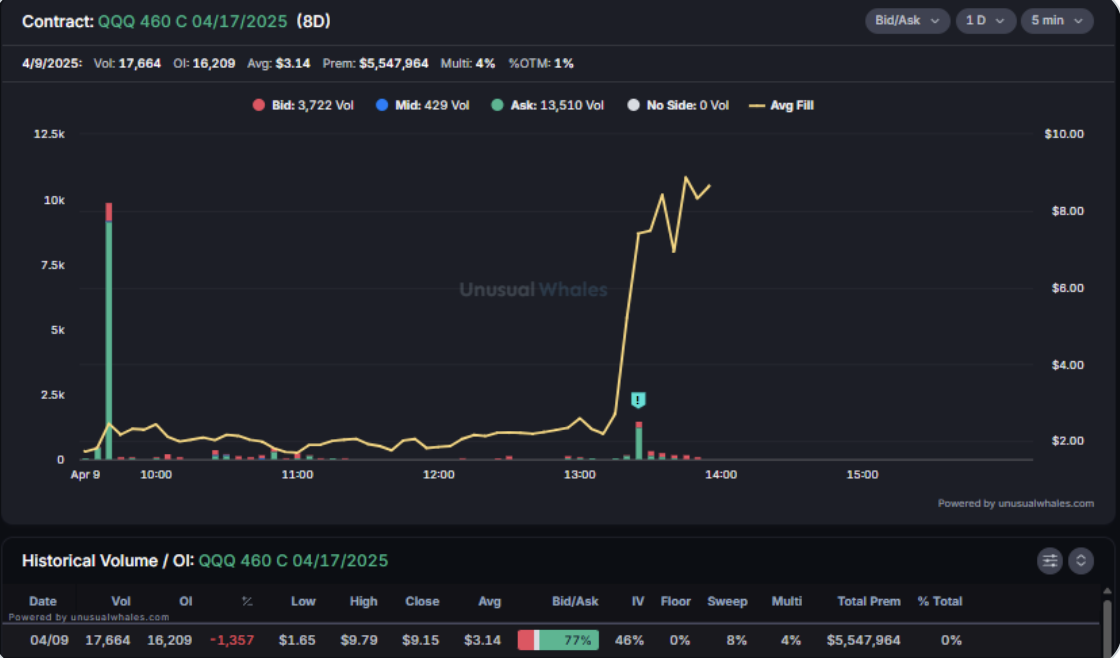1120x658 pixels.
Task: Collapse the Historical Volume panel using the chevron icon
Action: [1081, 561]
